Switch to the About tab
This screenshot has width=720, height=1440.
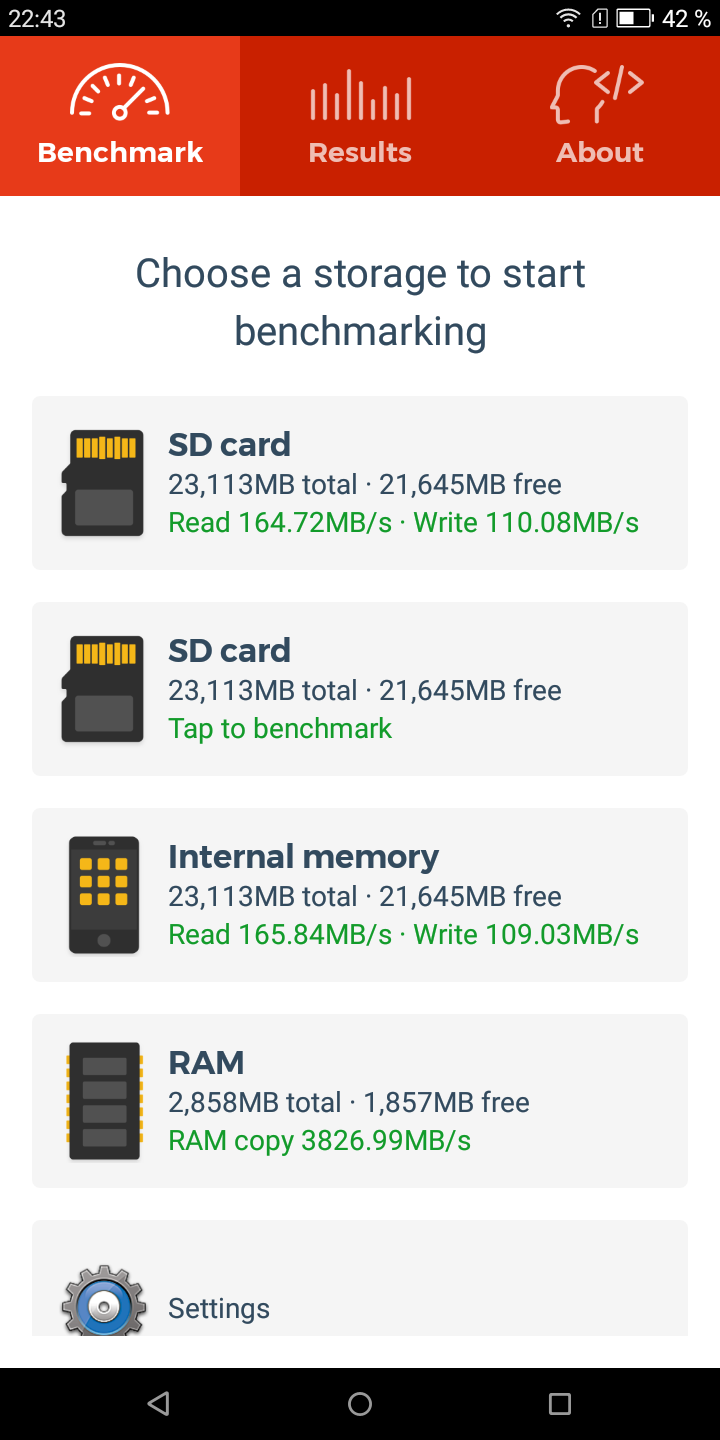[x=600, y=116]
